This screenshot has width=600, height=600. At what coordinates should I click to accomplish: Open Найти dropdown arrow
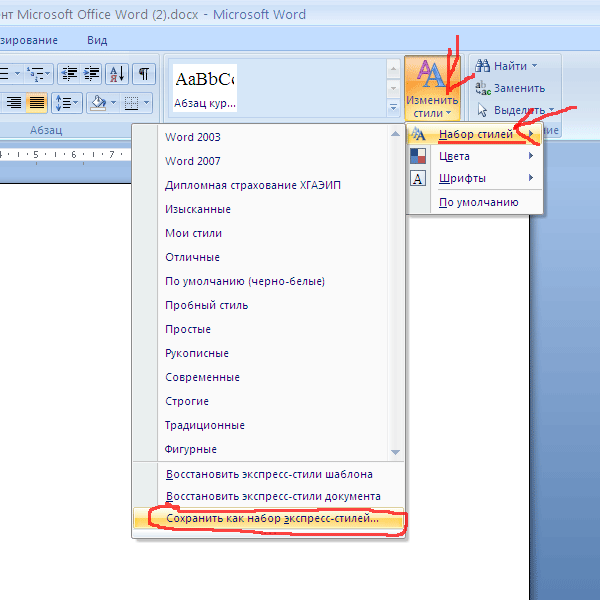tap(535, 66)
